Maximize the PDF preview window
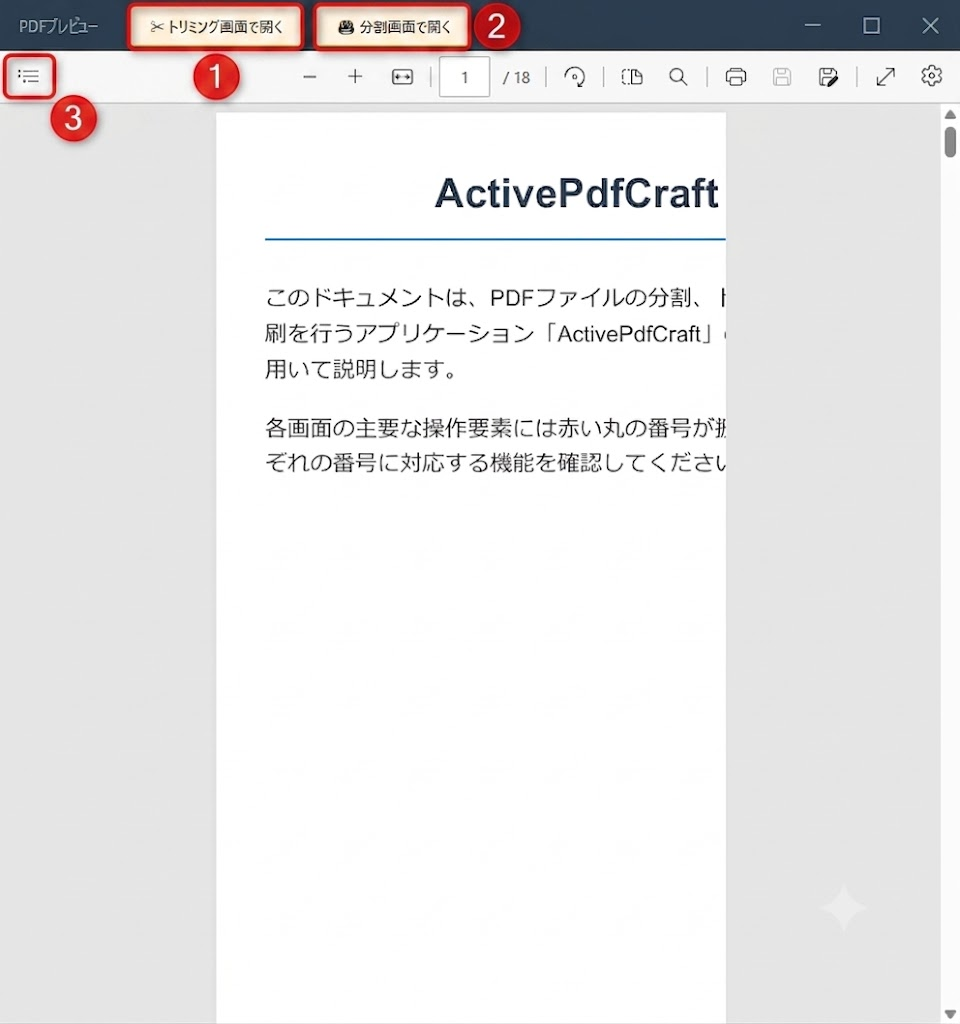The height and width of the screenshot is (1024, 960). [871, 26]
